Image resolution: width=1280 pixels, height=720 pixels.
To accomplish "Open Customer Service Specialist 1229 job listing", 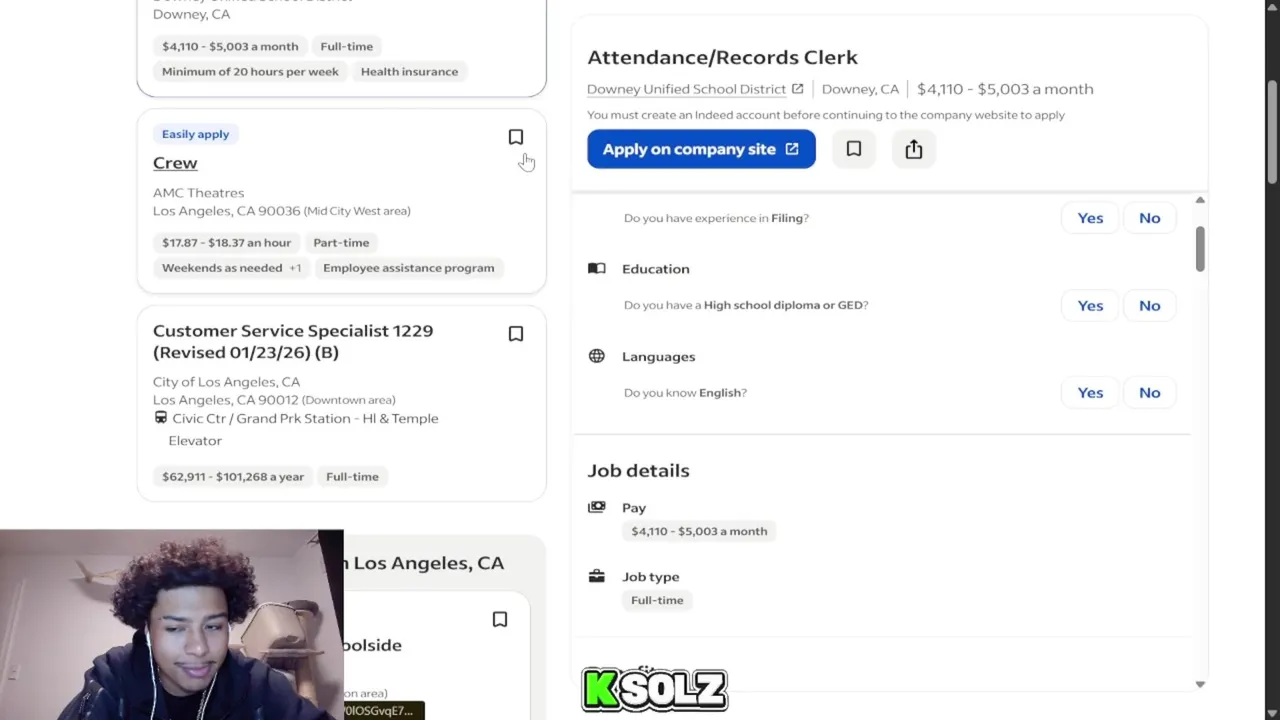I will (293, 341).
